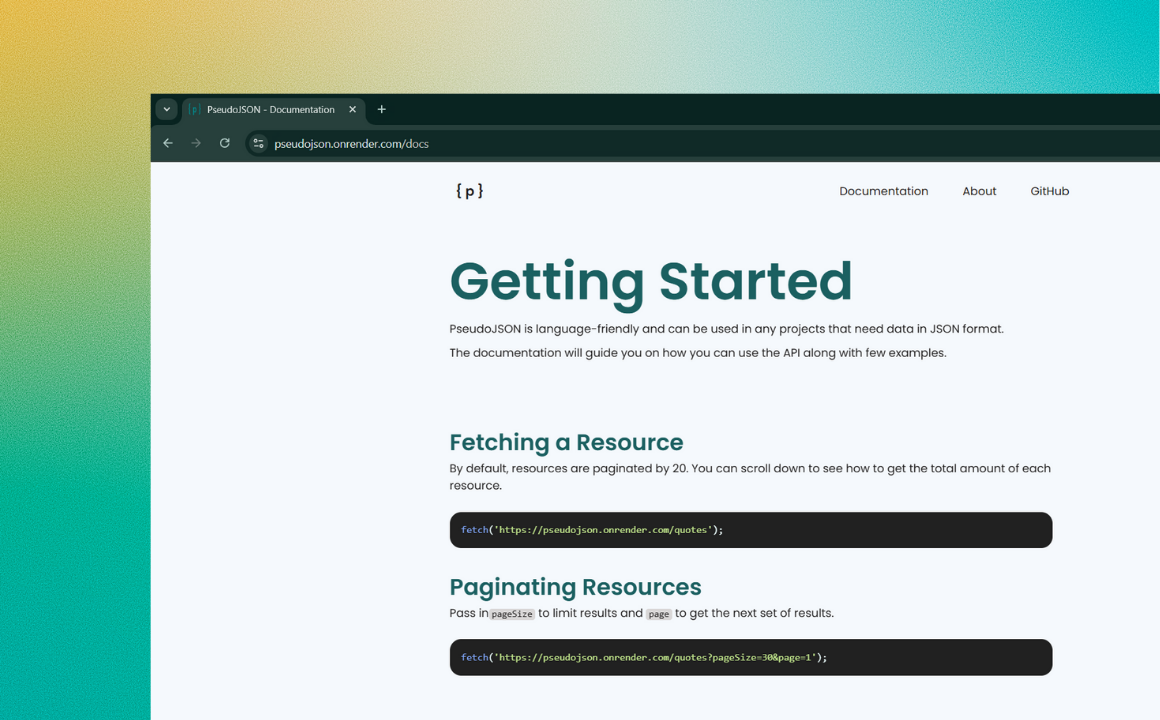Click the pageSize inline code label

coord(512,614)
